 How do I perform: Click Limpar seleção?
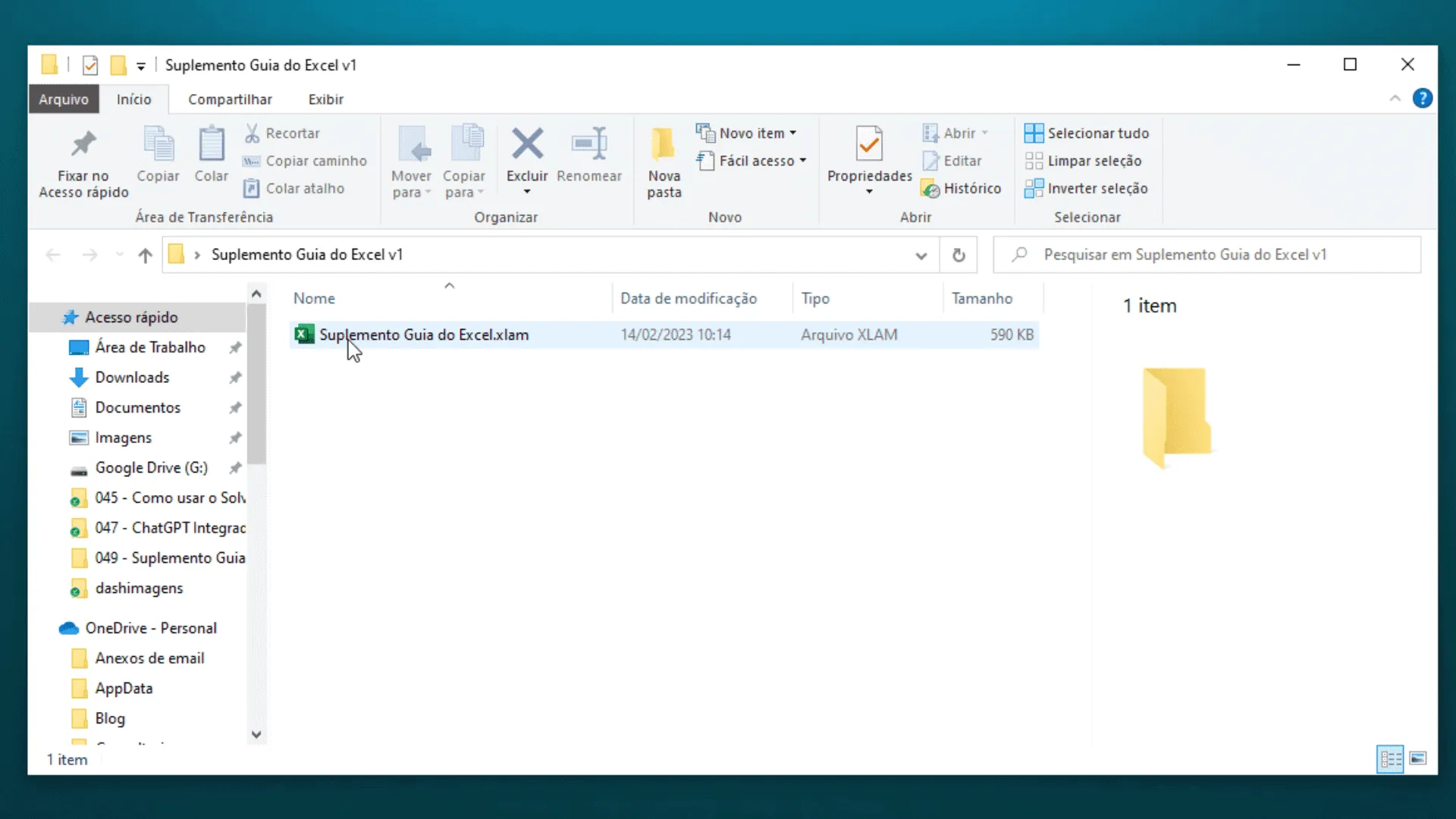[x=1083, y=161]
